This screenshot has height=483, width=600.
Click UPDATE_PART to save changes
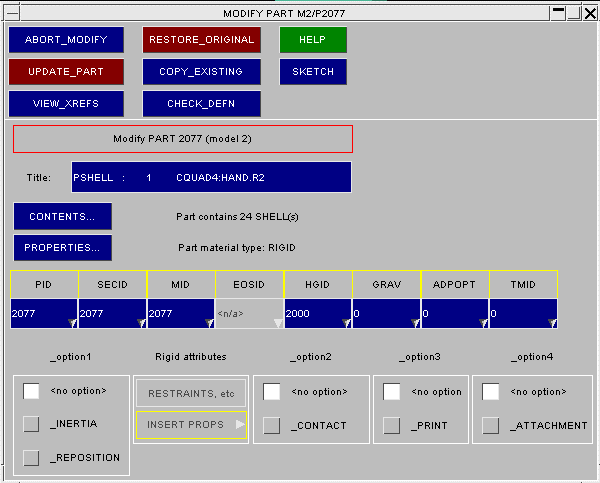click(x=66, y=72)
